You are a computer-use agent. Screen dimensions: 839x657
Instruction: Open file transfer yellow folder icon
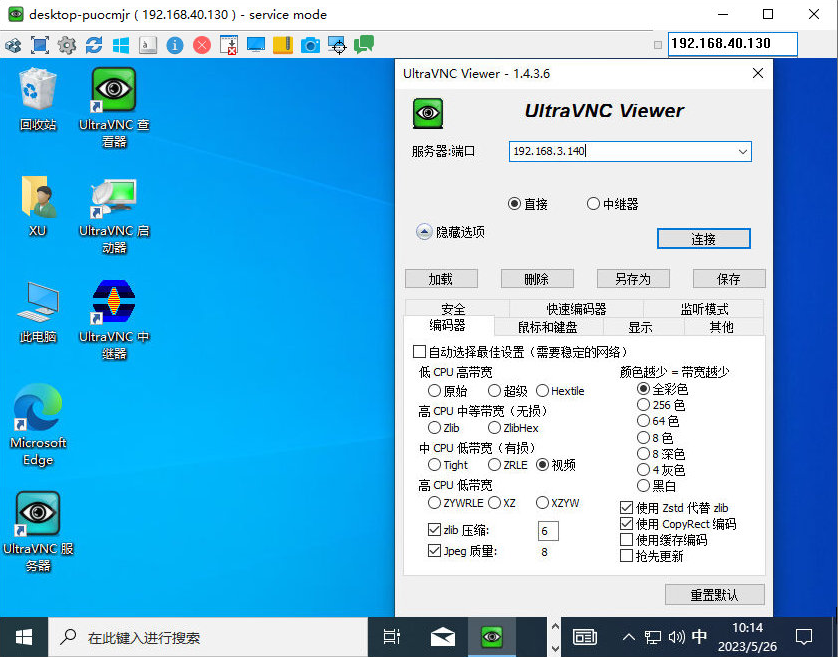pyautogui.click(x=283, y=45)
